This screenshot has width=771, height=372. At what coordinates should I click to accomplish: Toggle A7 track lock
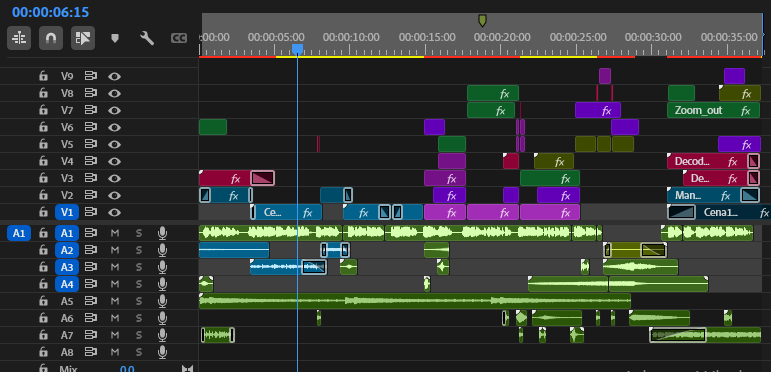pos(43,335)
